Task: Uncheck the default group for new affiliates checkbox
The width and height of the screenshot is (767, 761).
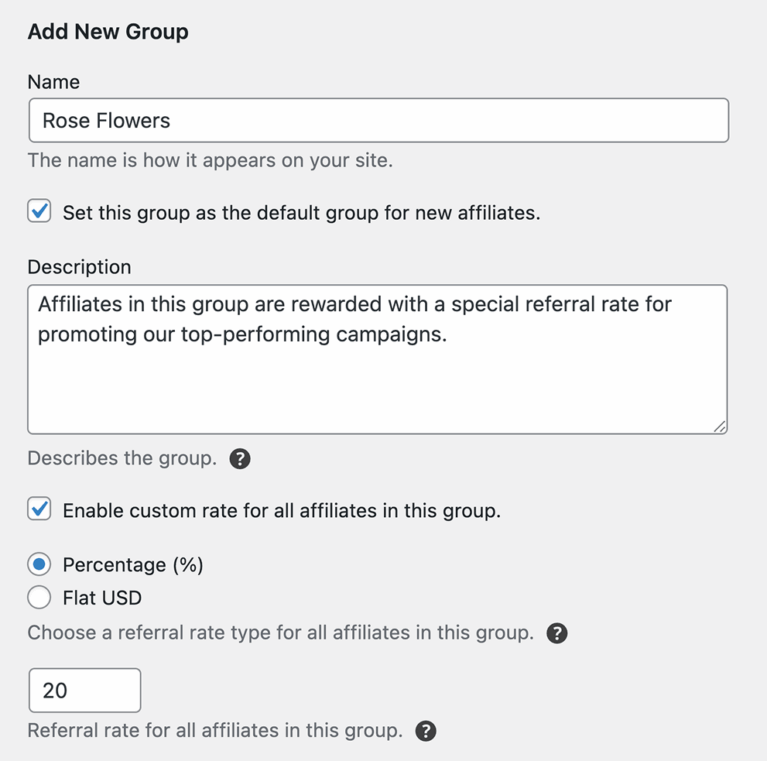Action: point(39,211)
